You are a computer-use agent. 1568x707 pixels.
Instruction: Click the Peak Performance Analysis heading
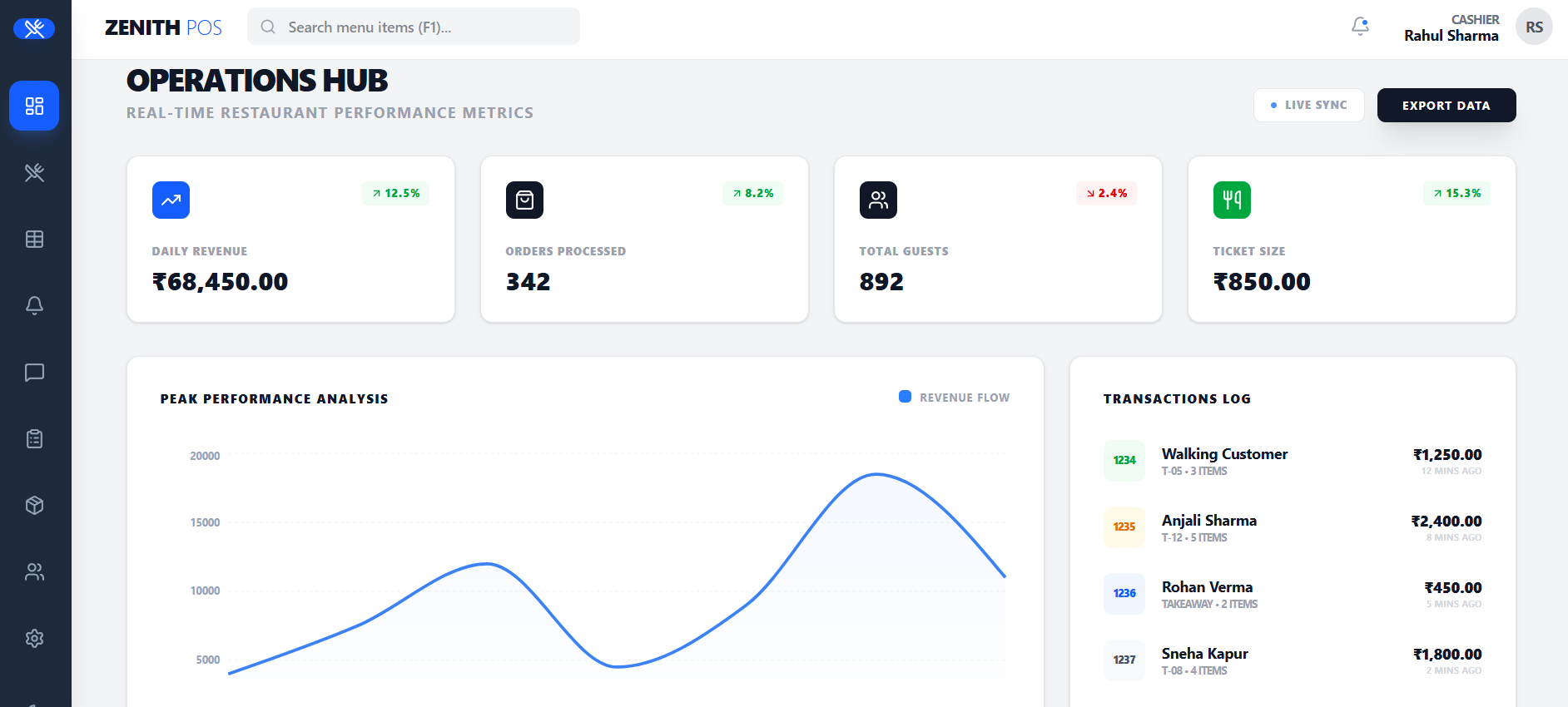pyautogui.click(x=274, y=399)
